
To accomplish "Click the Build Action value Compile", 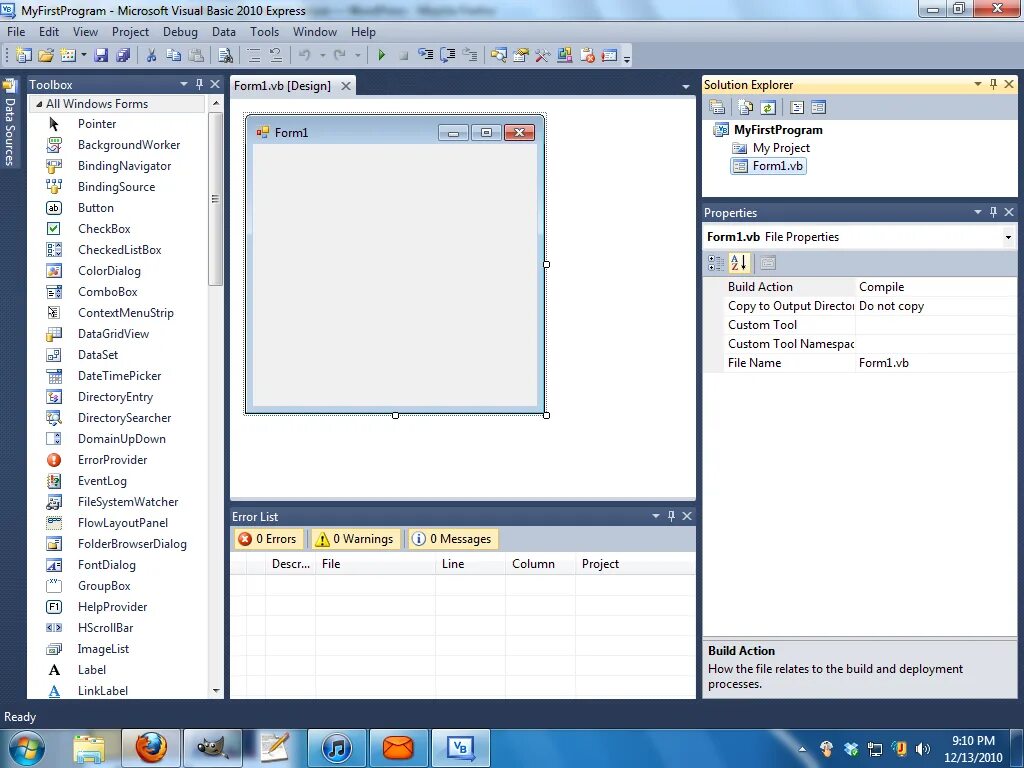I will click(935, 287).
